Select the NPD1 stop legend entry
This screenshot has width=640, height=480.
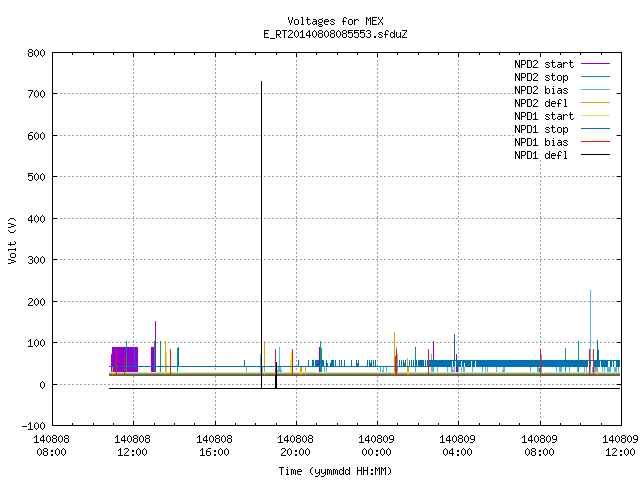pyautogui.click(x=541, y=129)
